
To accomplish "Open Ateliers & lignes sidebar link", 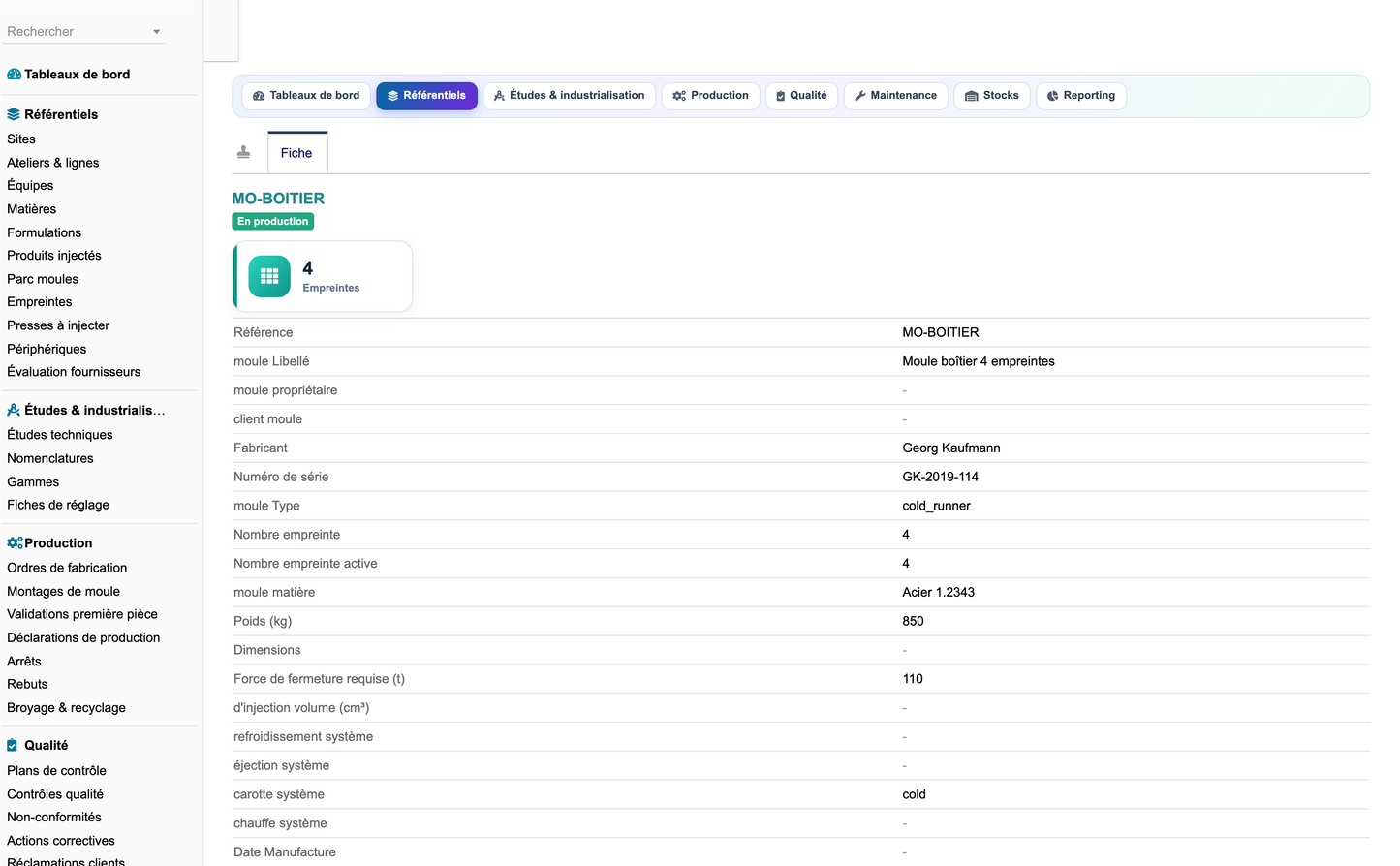I will pos(53,163).
